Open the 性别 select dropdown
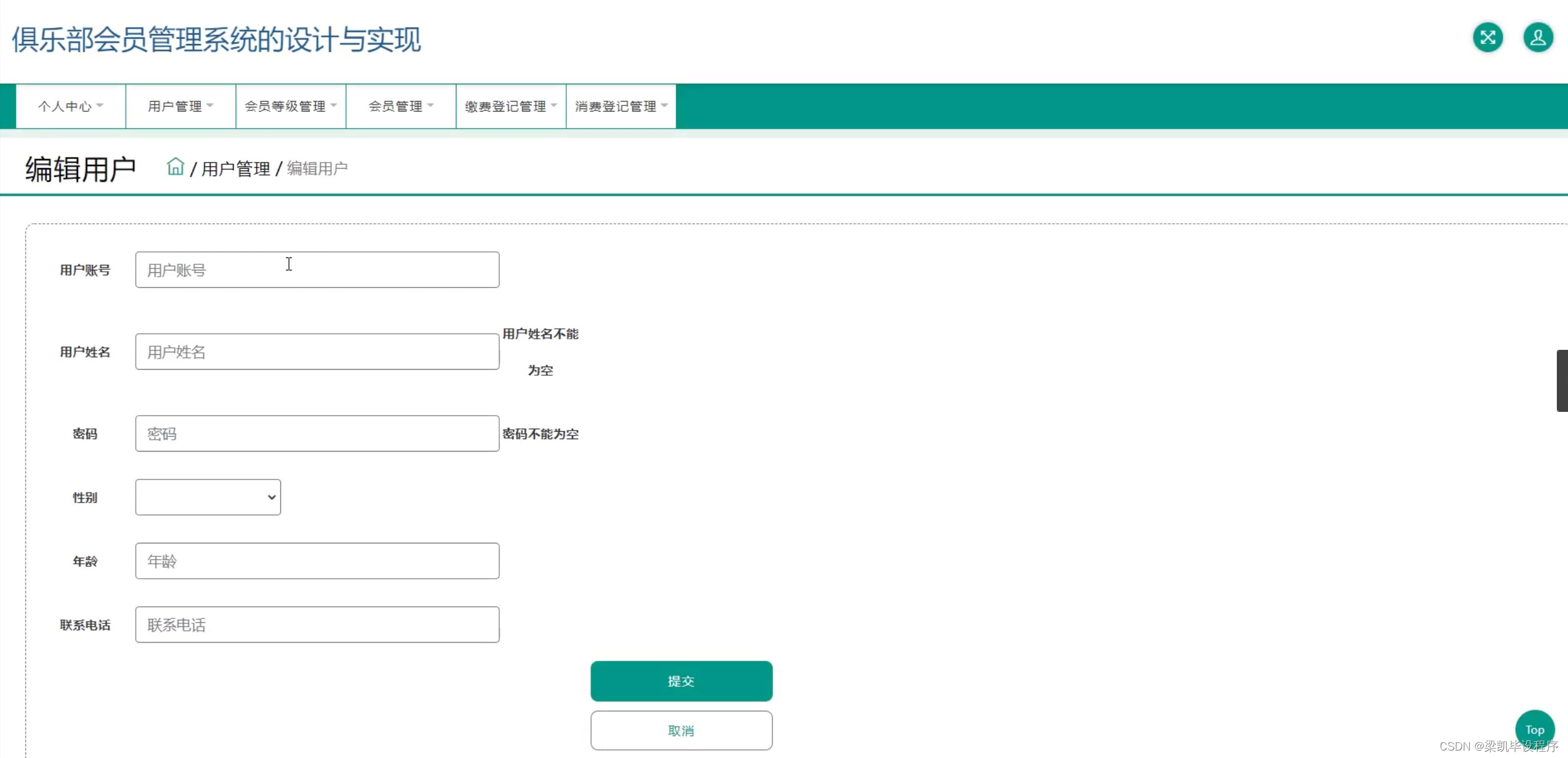 click(x=208, y=497)
